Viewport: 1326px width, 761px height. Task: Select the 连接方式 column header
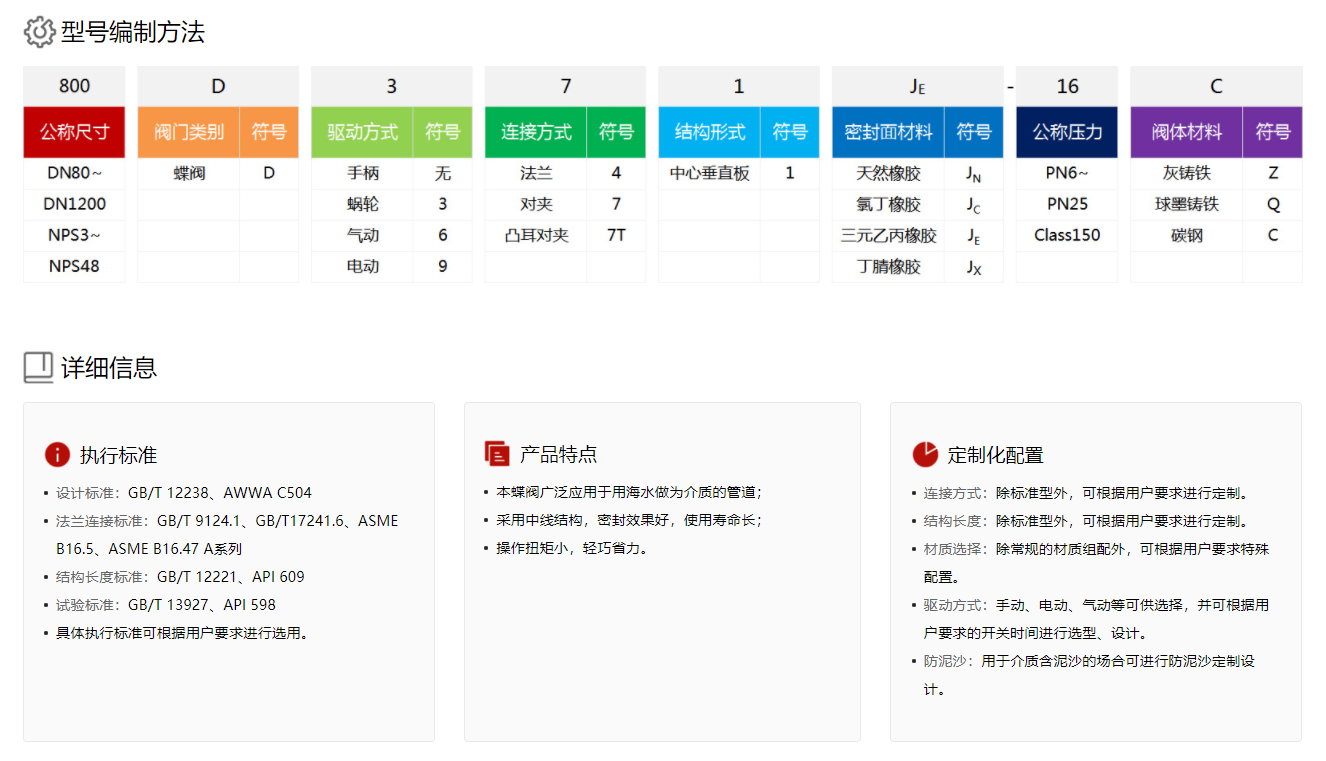pos(536,132)
